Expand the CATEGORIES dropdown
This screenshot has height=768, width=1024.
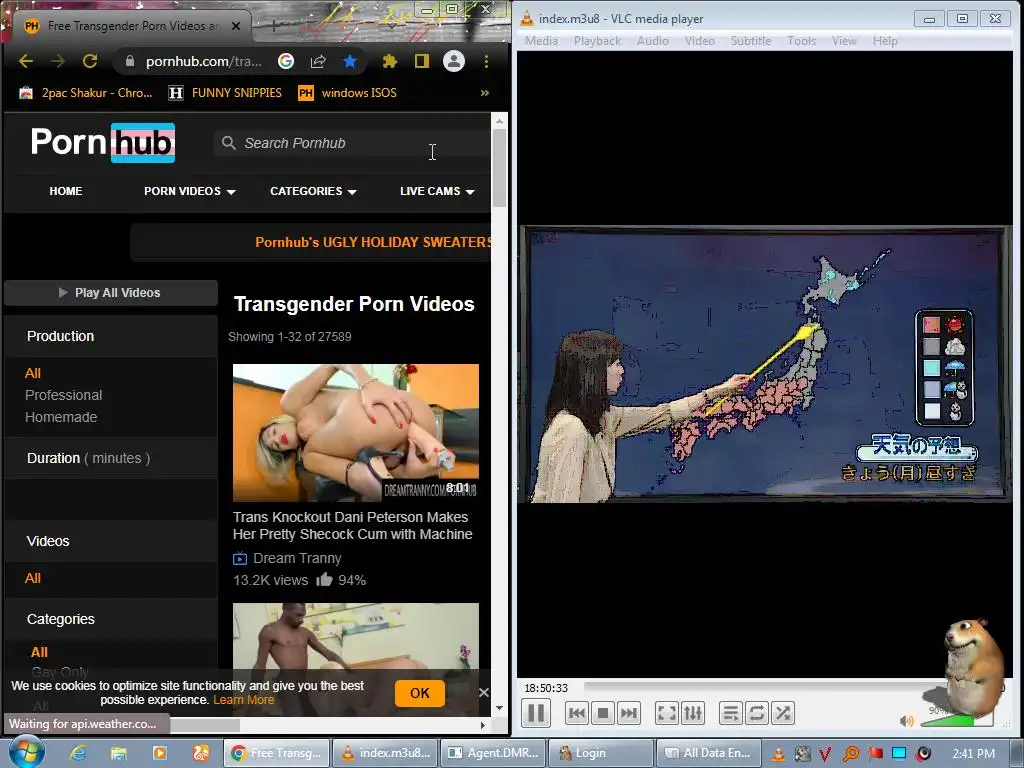(x=313, y=191)
